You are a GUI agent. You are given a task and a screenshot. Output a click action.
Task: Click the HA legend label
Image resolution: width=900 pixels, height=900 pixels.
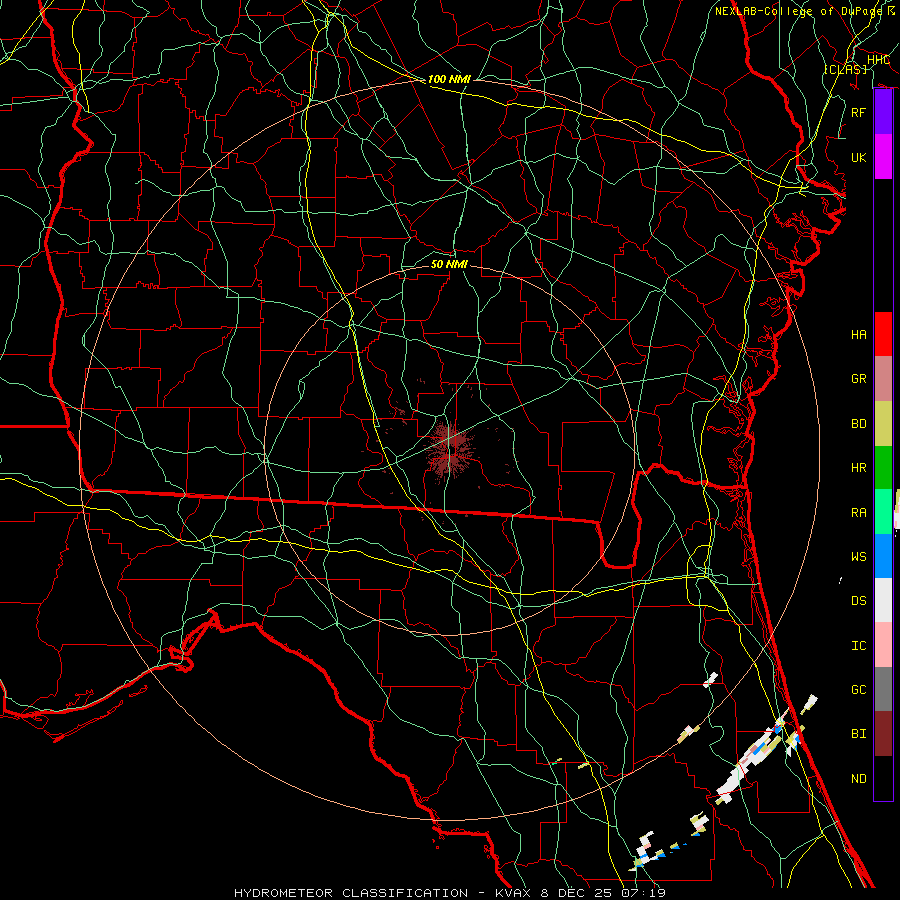click(858, 335)
